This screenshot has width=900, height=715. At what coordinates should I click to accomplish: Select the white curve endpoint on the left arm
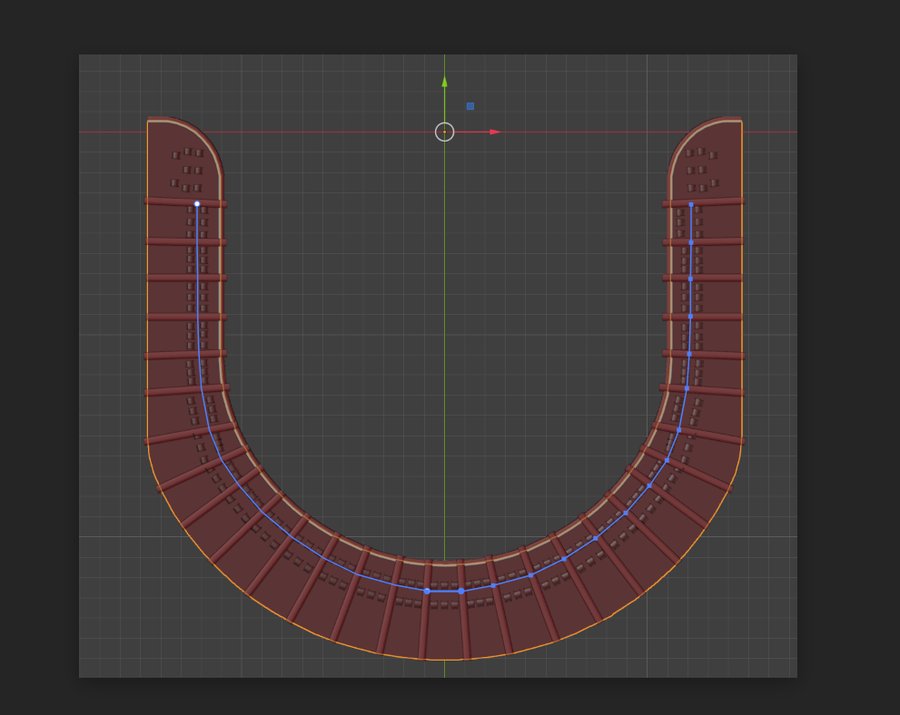tap(197, 204)
